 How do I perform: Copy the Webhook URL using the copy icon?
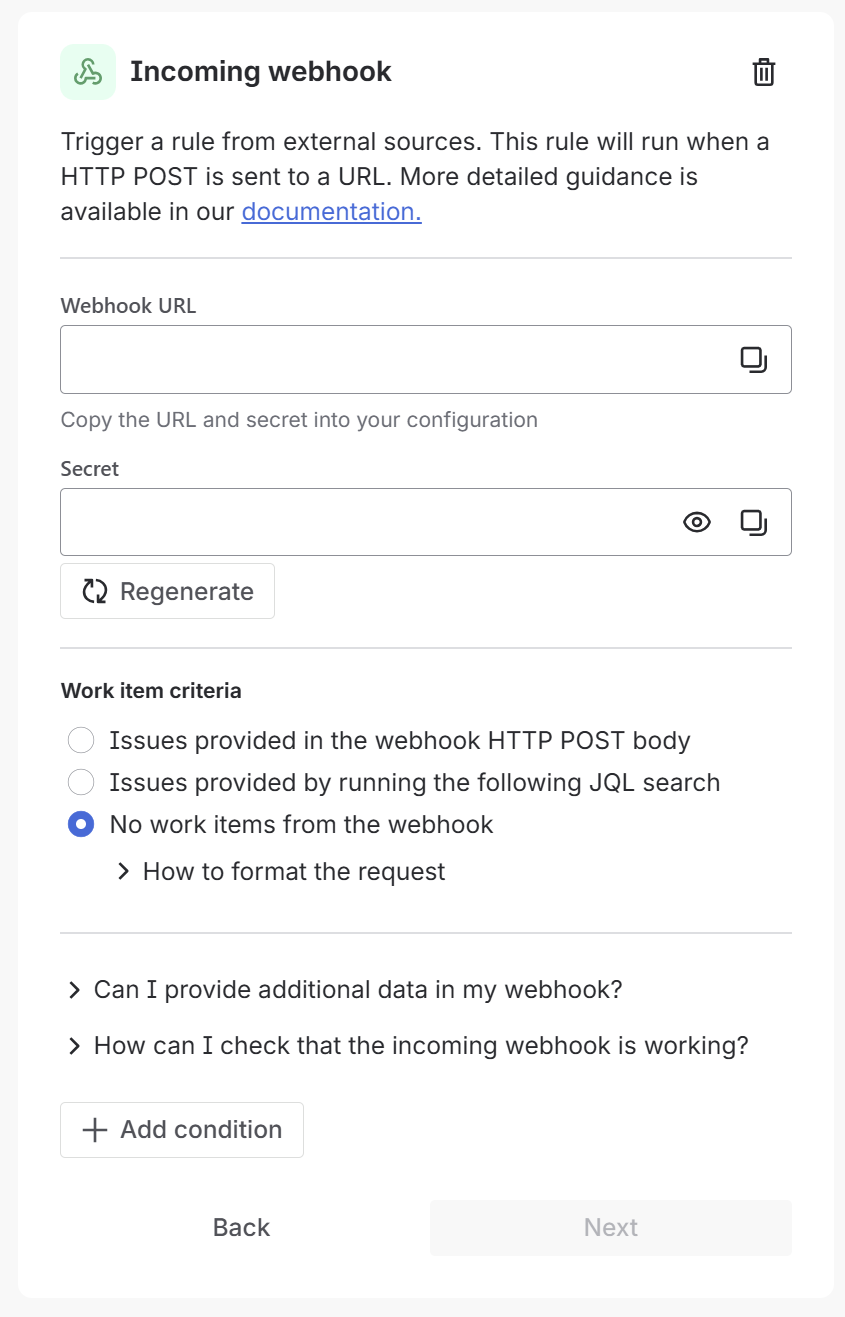click(x=755, y=358)
